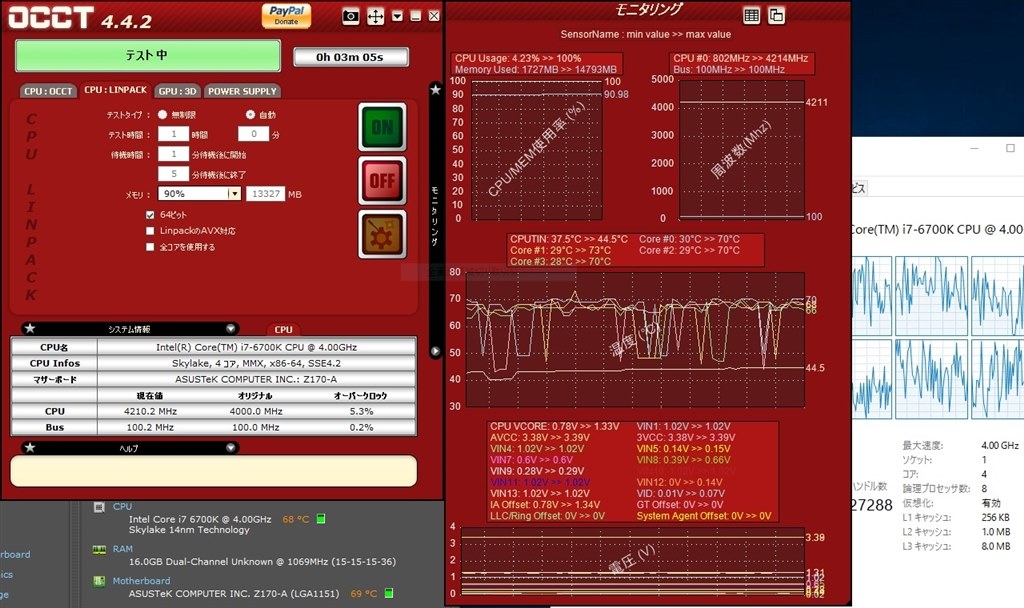Stop the test with the red OFF button

click(x=382, y=180)
